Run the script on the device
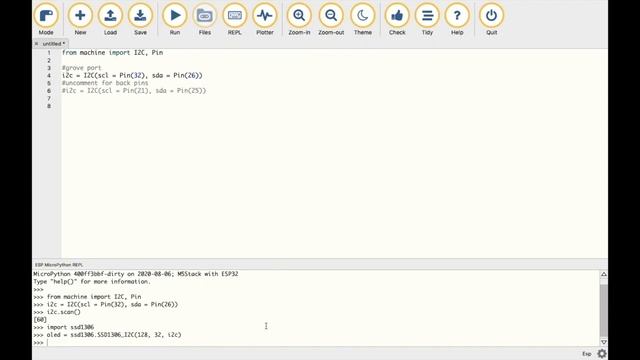The image size is (640, 360). [175, 19]
